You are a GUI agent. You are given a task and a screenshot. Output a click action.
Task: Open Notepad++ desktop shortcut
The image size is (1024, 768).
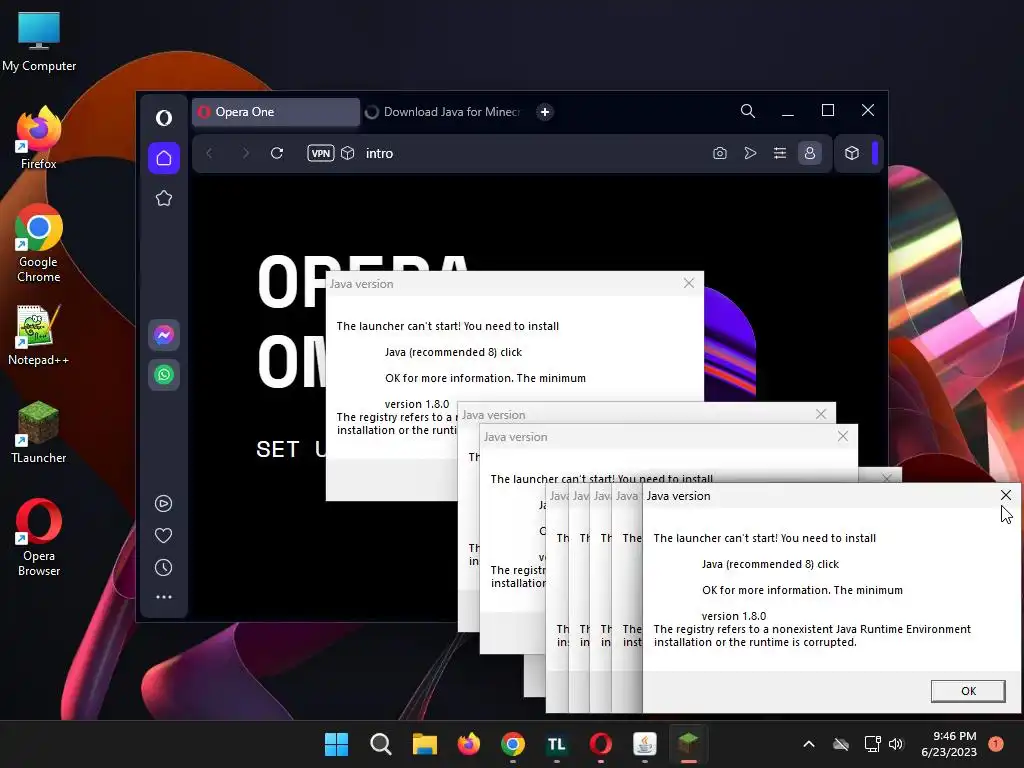pos(39,334)
